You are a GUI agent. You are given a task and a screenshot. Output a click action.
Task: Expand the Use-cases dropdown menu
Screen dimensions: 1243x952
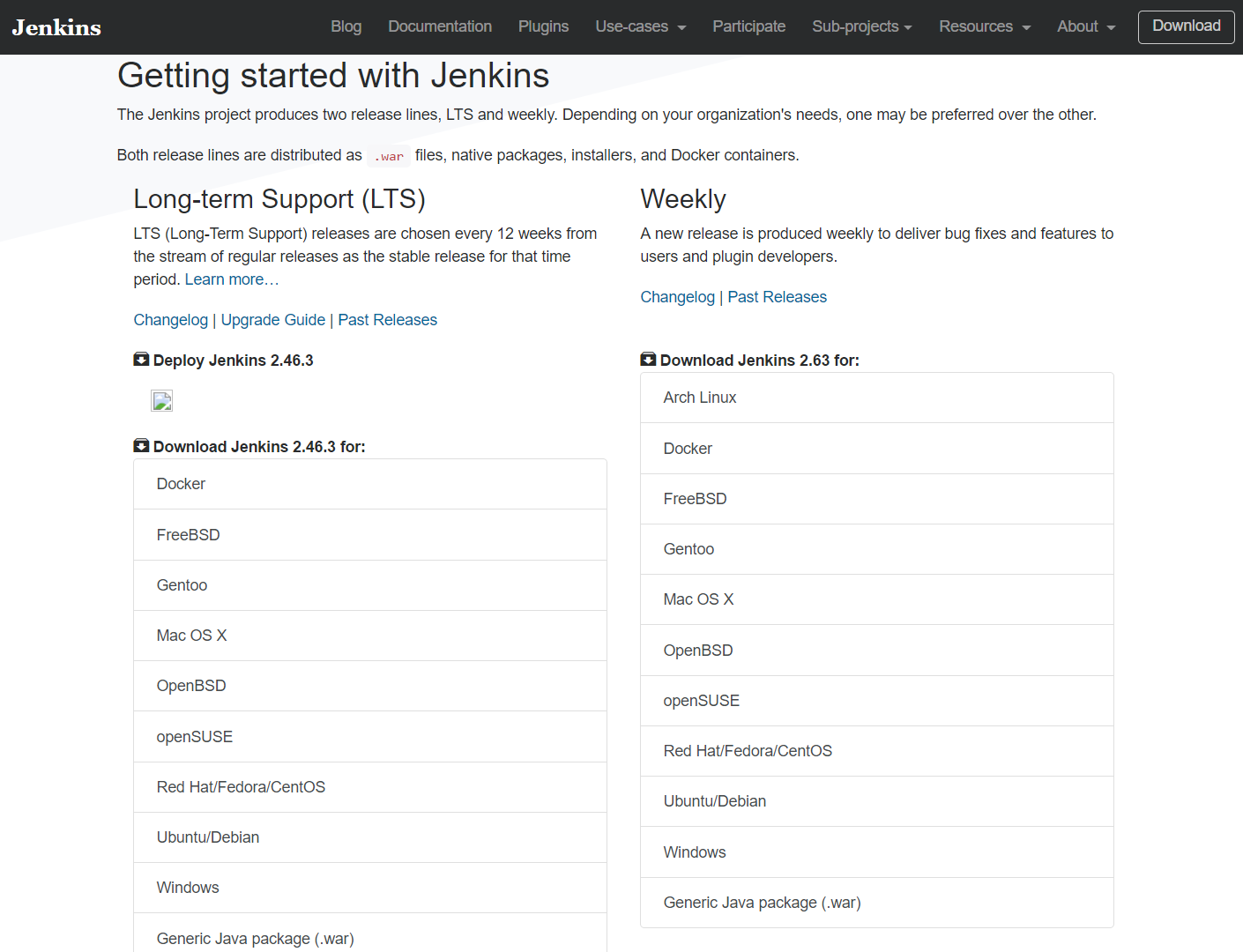tap(640, 26)
